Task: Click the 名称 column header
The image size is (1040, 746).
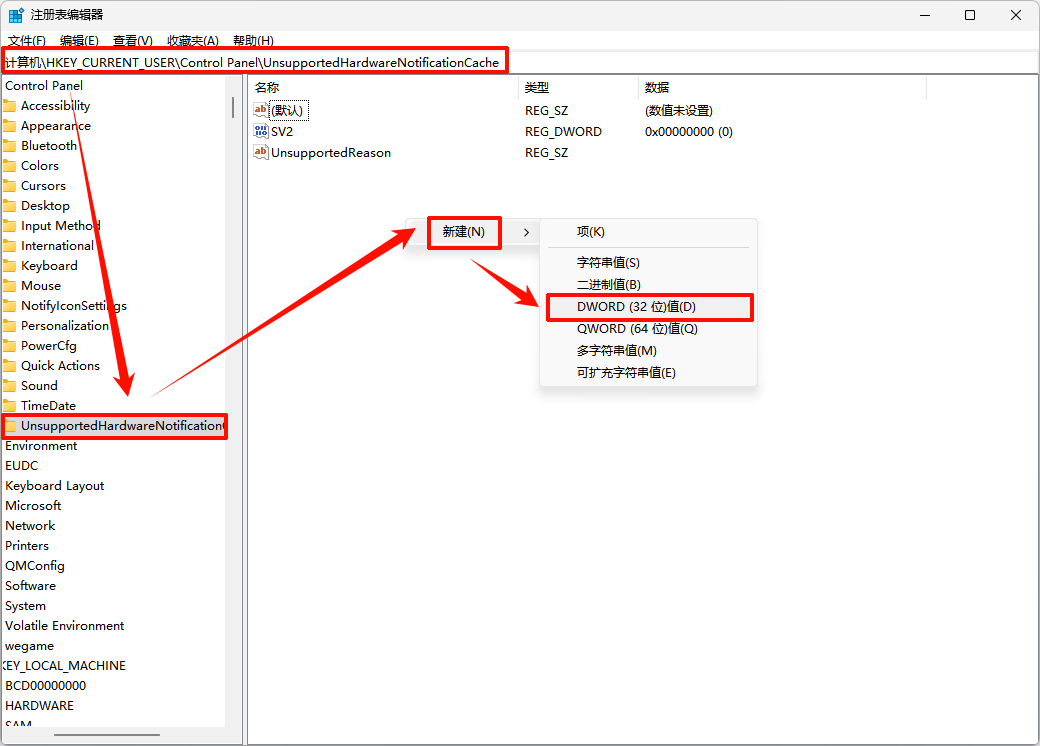Action: pyautogui.click(x=266, y=87)
